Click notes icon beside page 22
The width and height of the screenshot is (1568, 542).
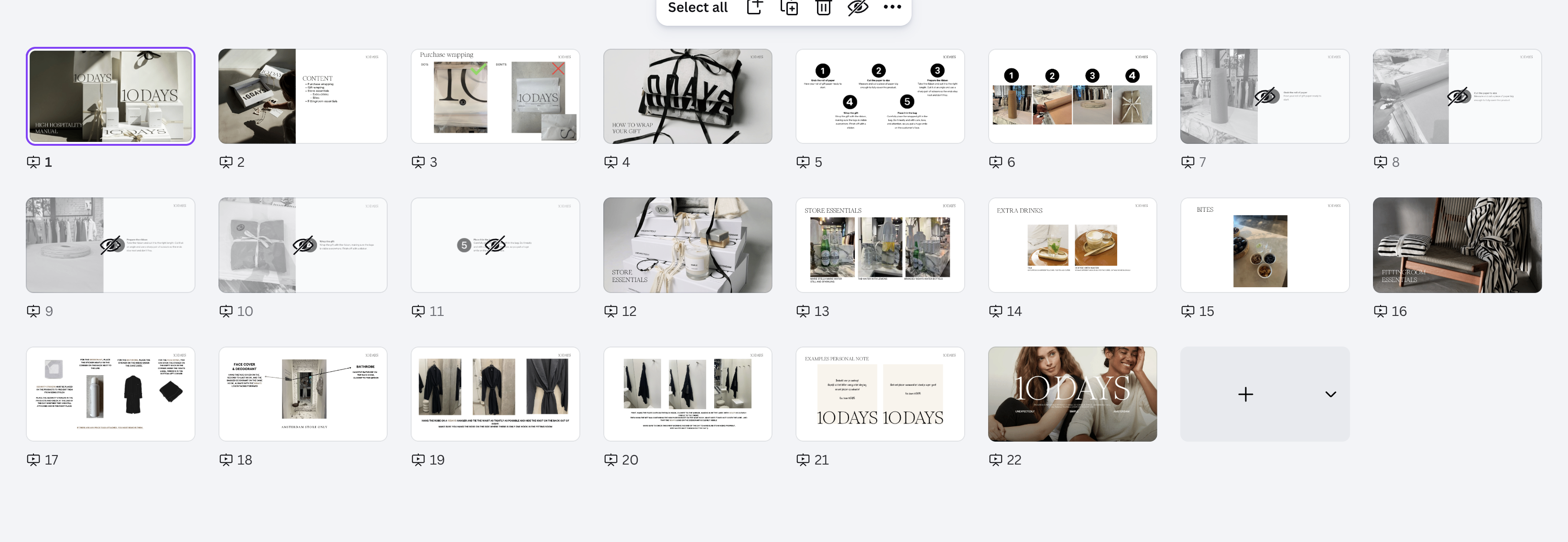click(x=995, y=460)
